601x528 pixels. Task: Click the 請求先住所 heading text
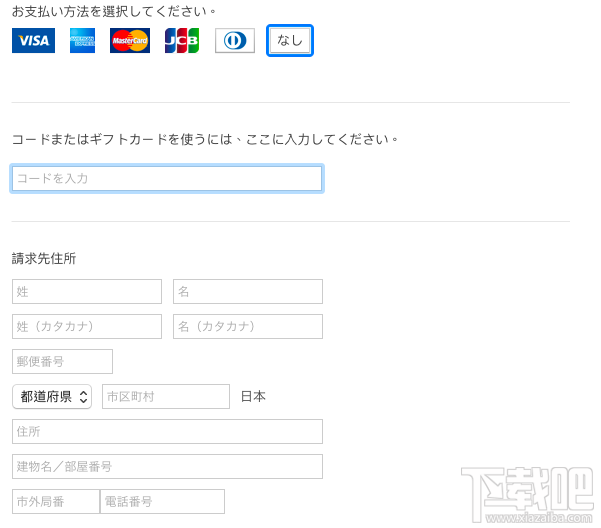(44, 259)
